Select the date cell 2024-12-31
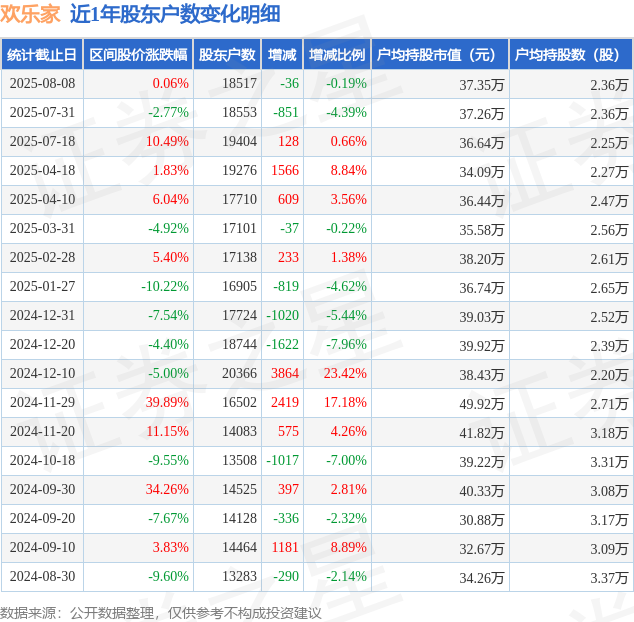The image size is (634, 622). point(42,315)
